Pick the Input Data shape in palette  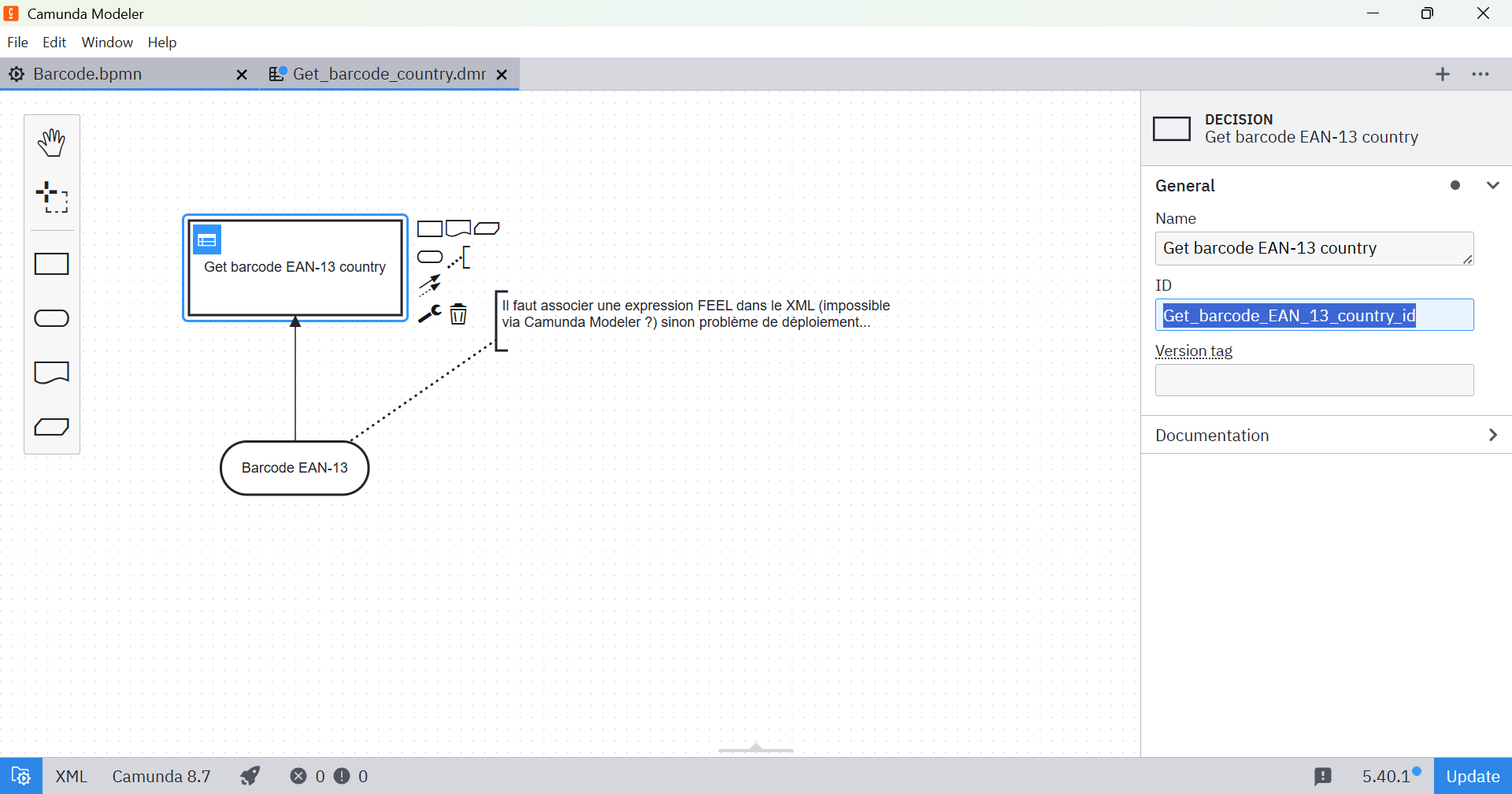coord(51,318)
